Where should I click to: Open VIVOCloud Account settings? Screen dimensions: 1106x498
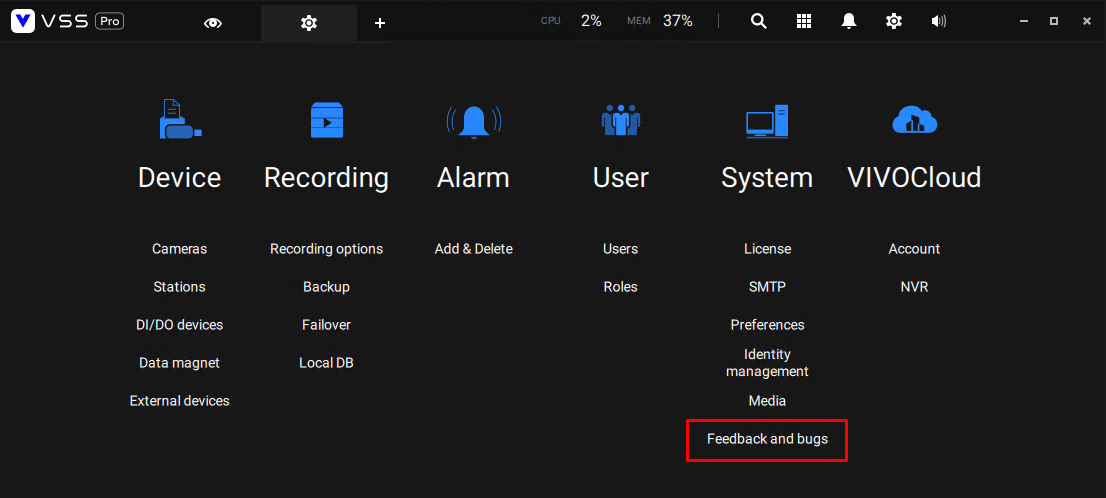tap(914, 249)
